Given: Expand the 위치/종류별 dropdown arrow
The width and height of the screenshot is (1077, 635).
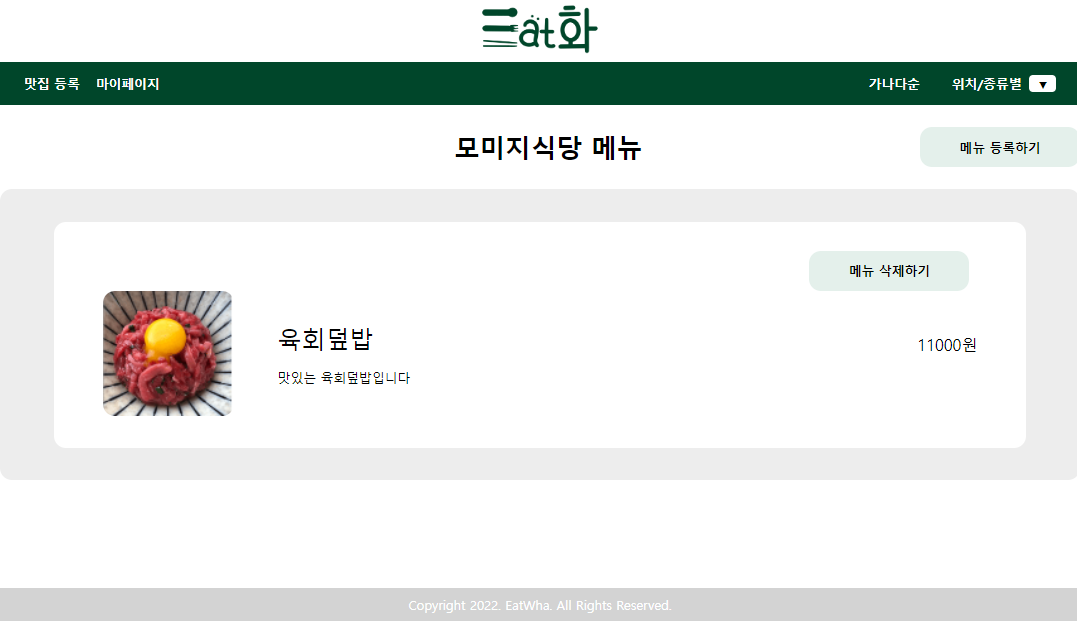Looking at the screenshot, I should coord(1042,84).
